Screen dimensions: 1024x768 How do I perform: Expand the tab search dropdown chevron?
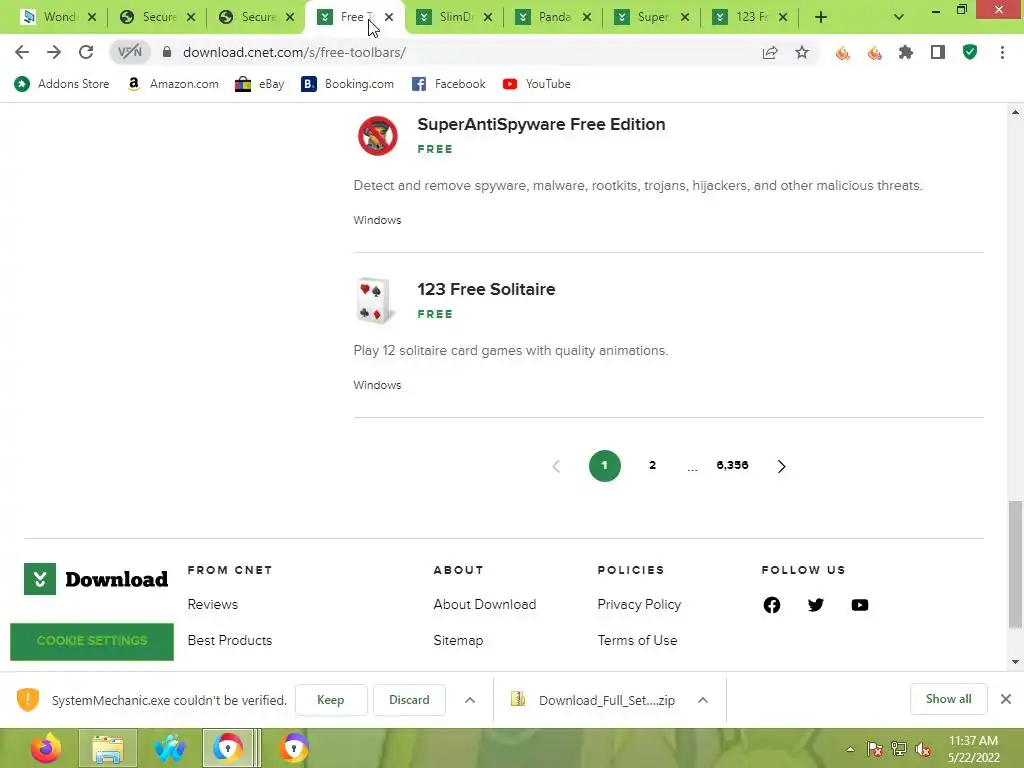coord(899,17)
